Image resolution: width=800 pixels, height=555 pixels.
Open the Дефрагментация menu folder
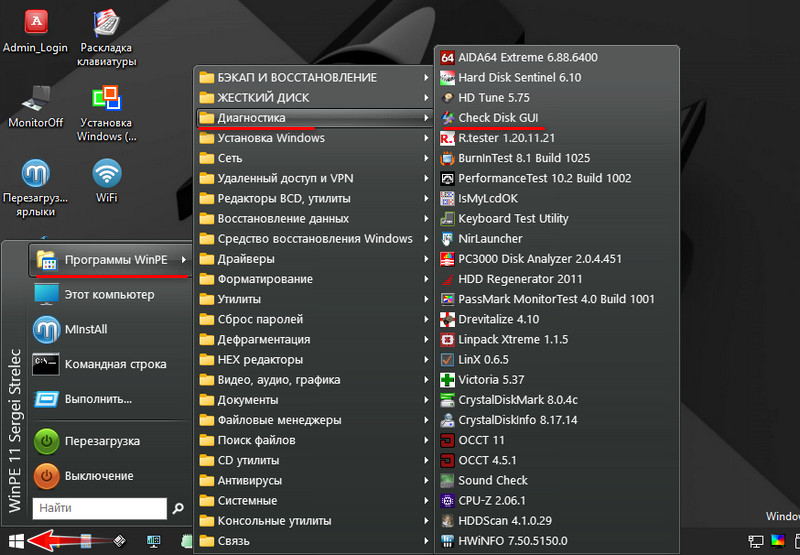pyautogui.click(x=314, y=339)
